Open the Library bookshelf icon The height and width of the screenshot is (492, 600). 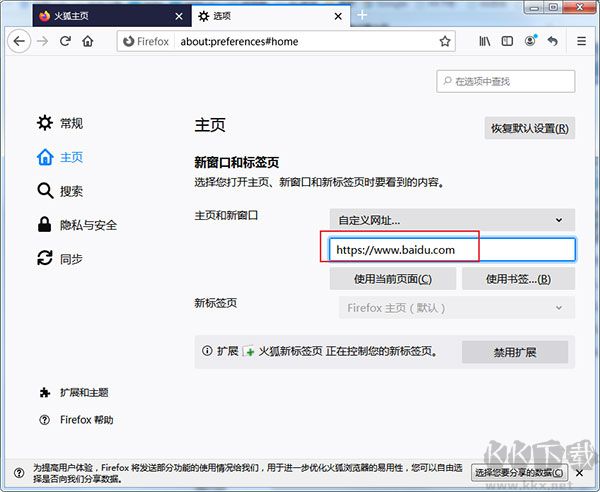click(485, 41)
